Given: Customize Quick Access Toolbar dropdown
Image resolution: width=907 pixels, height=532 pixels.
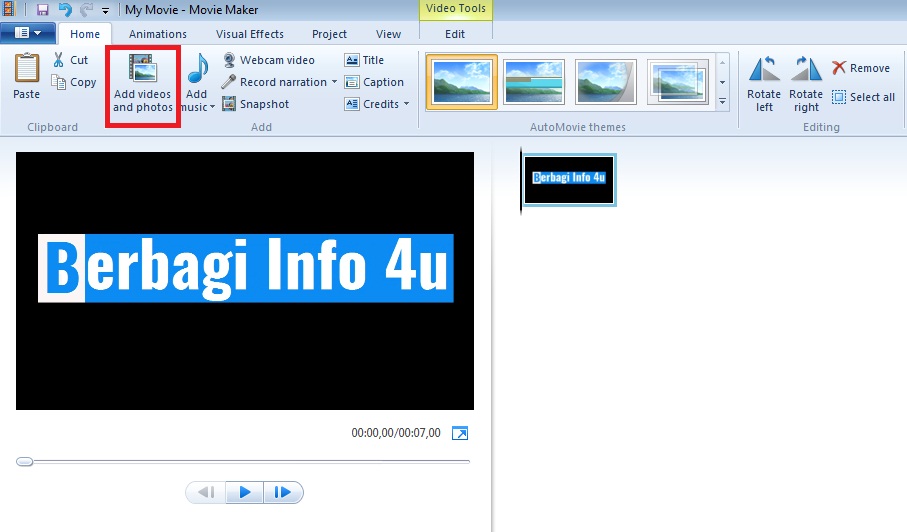Looking at the screenshot, I should (105, 10).
